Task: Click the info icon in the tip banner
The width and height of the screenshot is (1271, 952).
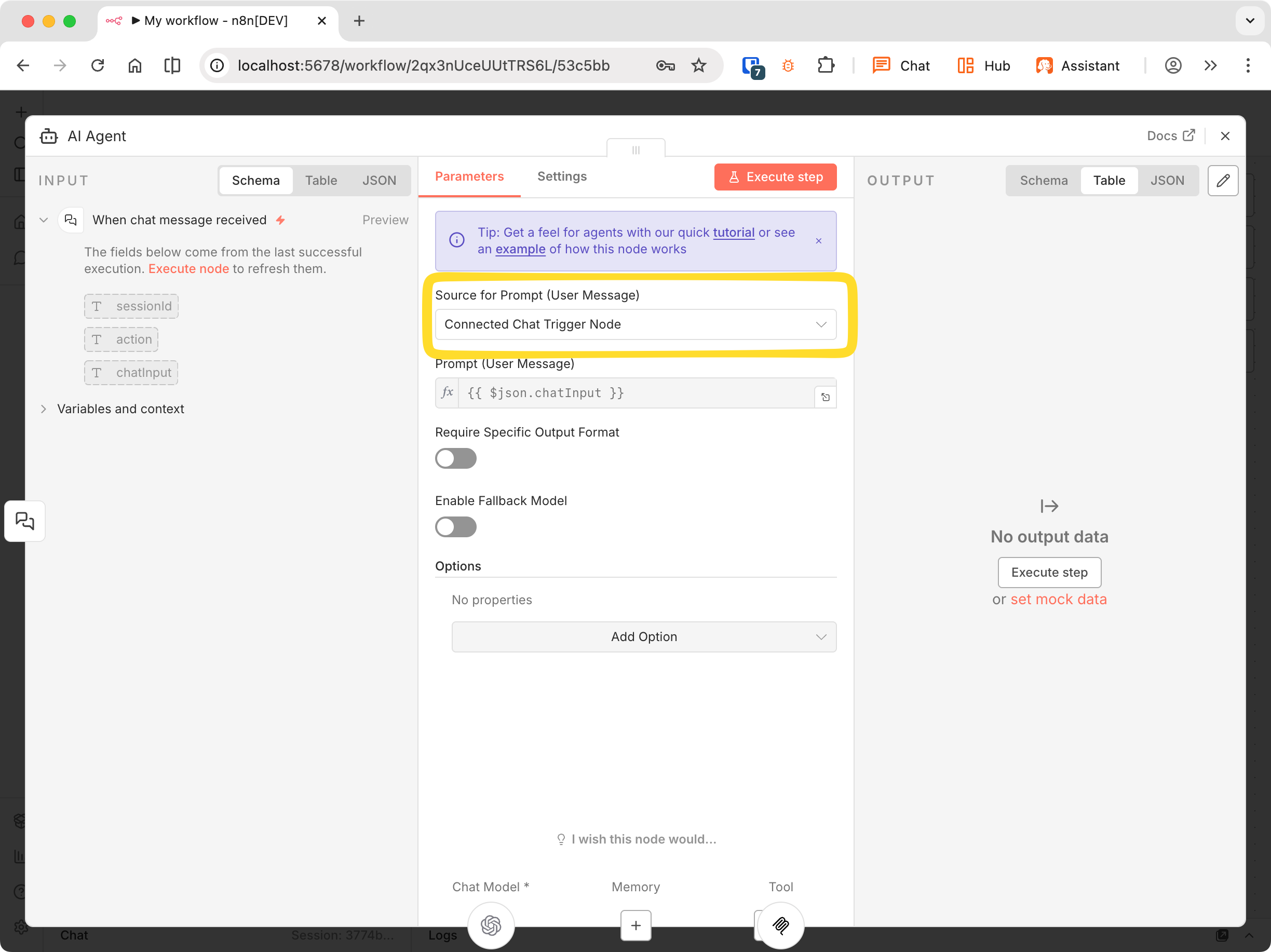Action: point(456,240)
